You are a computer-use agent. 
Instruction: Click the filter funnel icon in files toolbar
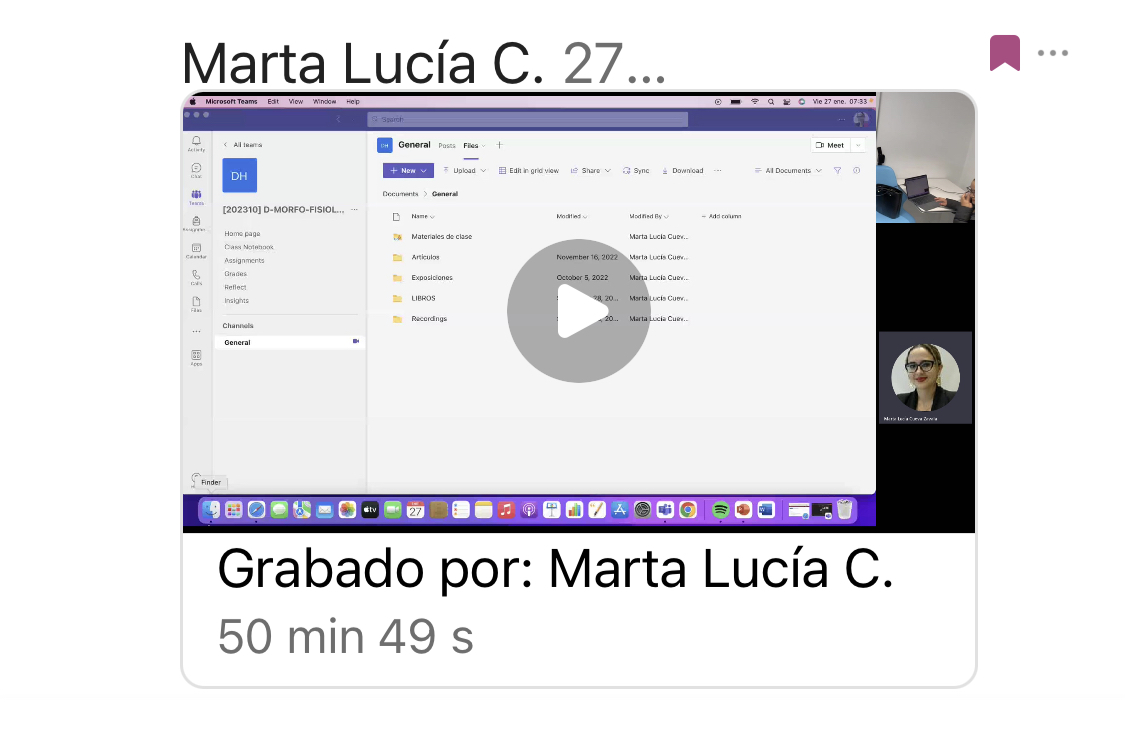(x=837, y=171)
